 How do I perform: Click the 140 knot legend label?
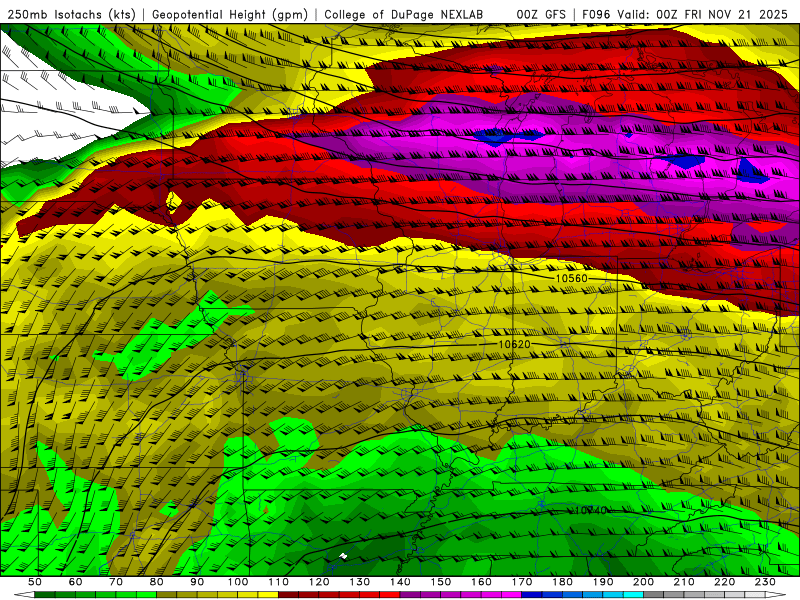coord(400,582)
